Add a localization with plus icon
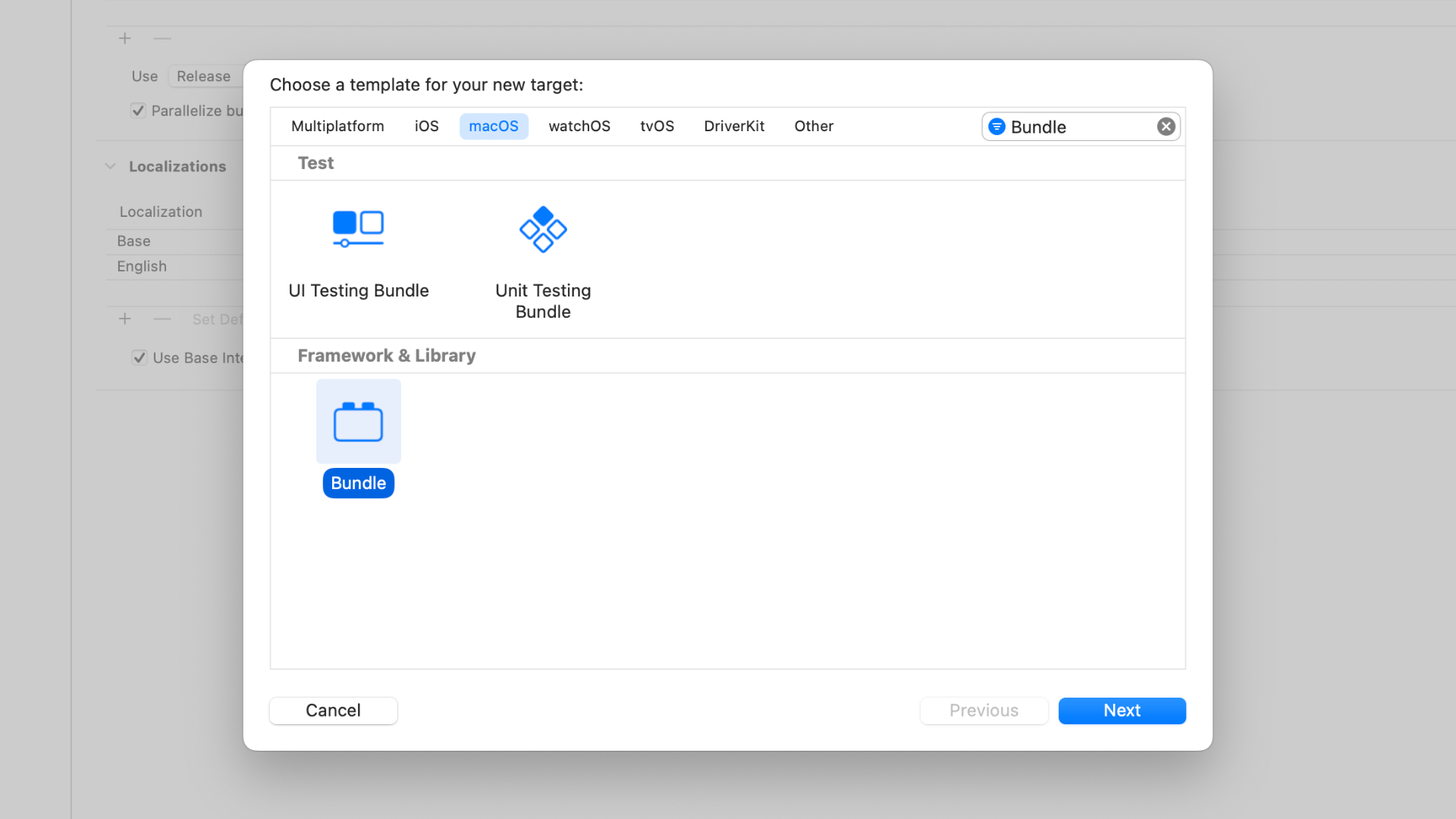 125,319
